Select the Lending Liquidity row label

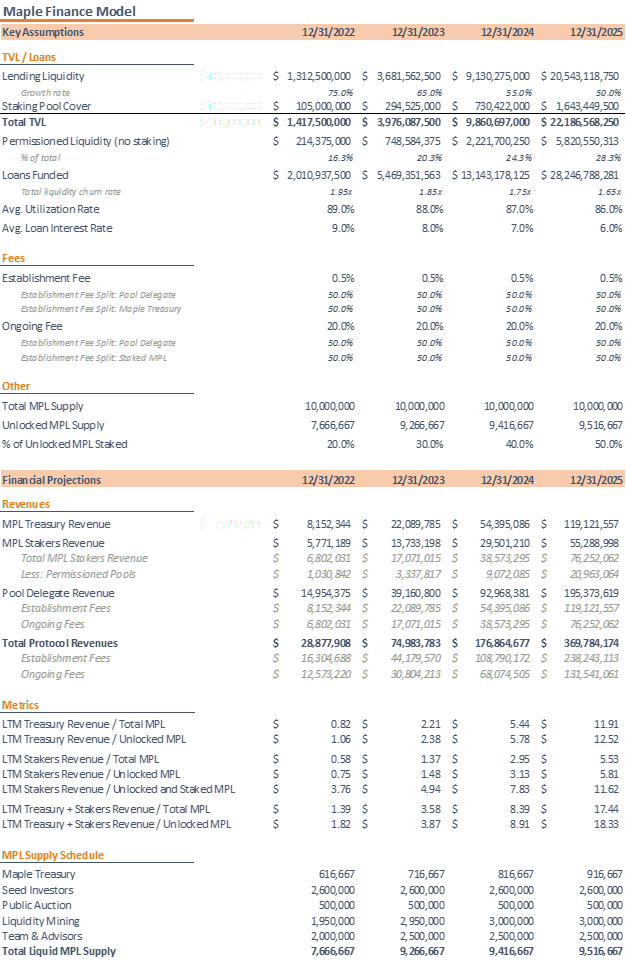[x=43, y=76]
